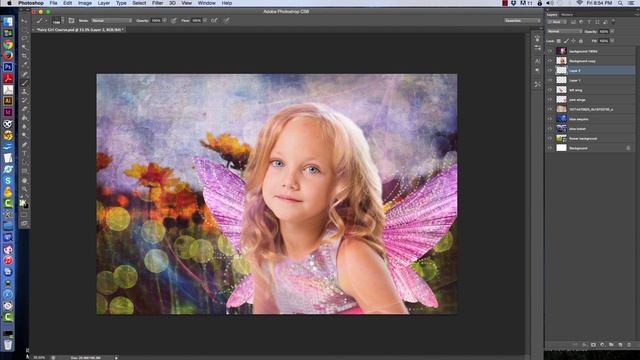The width and height of the screenshot is (640, 360).
Task: Toggle pressure for size in options bar
Action: pyautogui.click(x=227, y=20)
